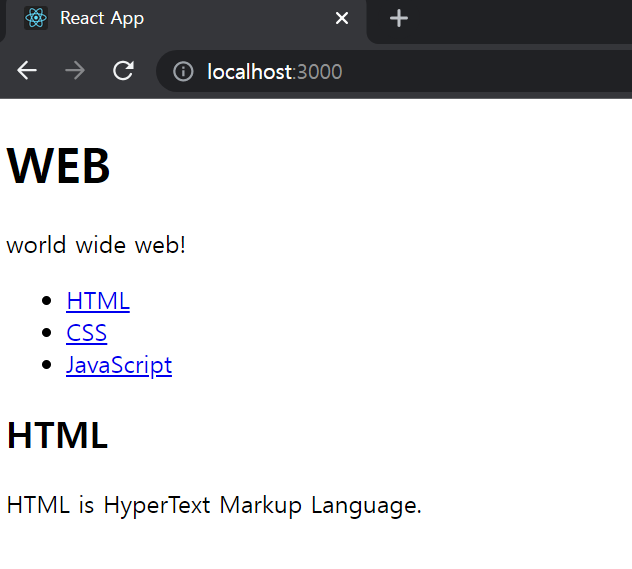Click the browser back arrow
The height and width of the screenshot is (569, 632).
point(27,71)
